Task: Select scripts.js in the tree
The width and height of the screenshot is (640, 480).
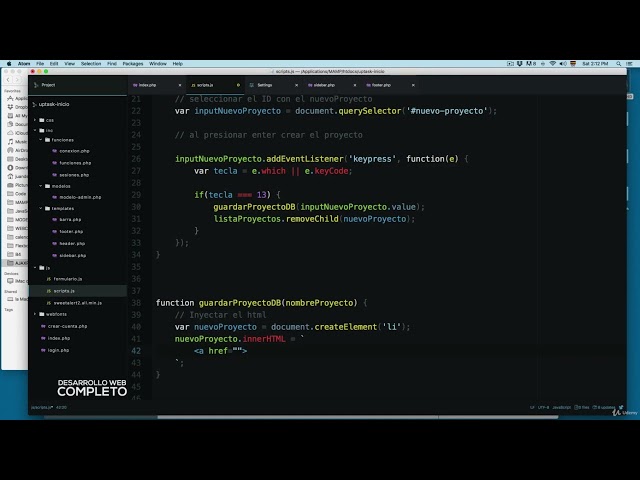Action: click(x=78, y=291)
